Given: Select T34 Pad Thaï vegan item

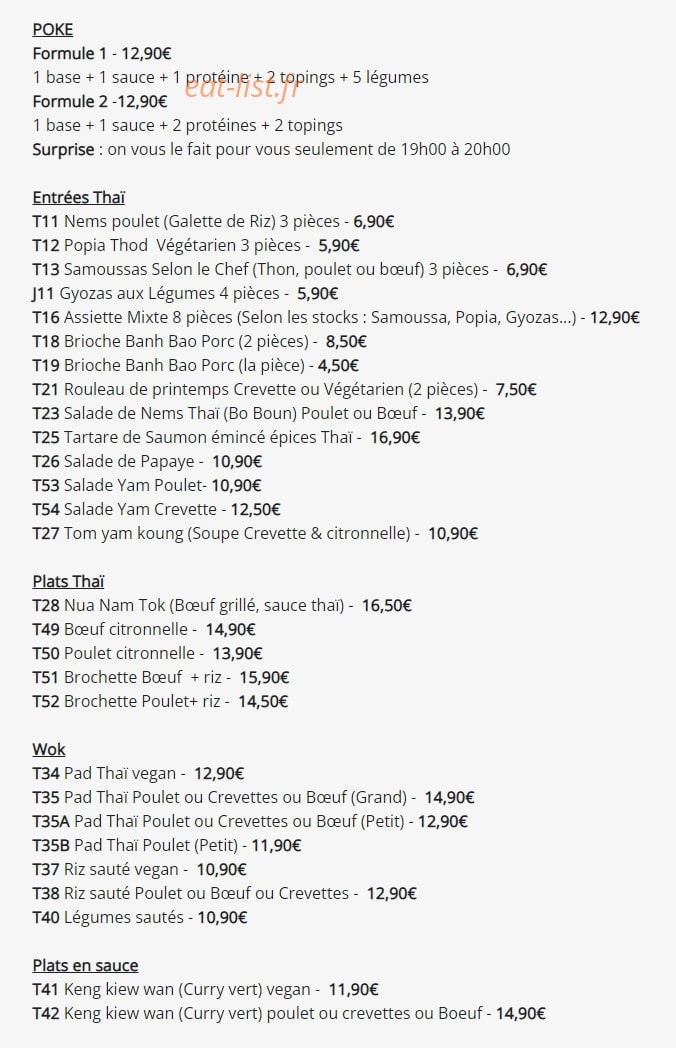Looking at the screenshot, I should pos(138,774).
